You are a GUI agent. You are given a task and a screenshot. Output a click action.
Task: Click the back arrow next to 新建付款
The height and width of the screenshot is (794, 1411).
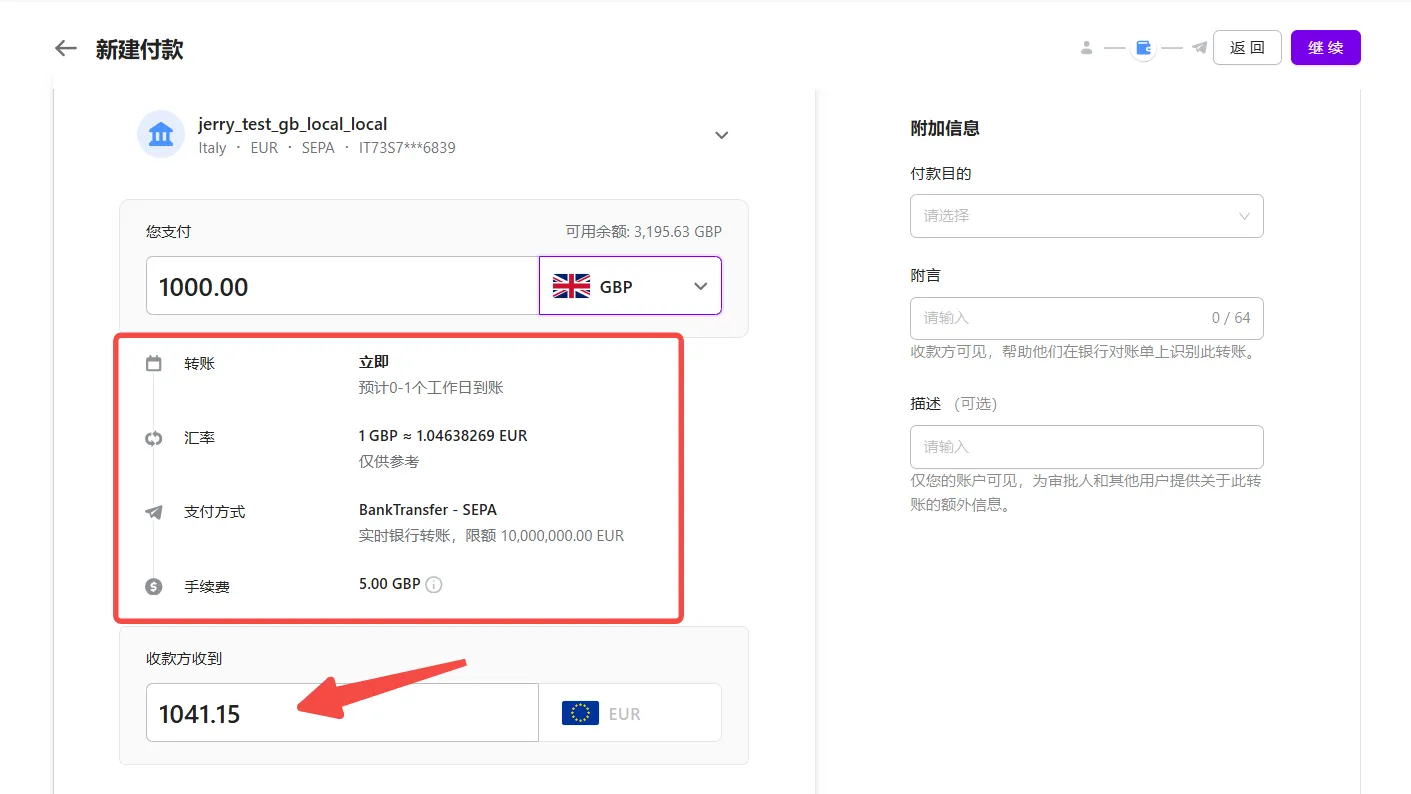pos(66,48)
